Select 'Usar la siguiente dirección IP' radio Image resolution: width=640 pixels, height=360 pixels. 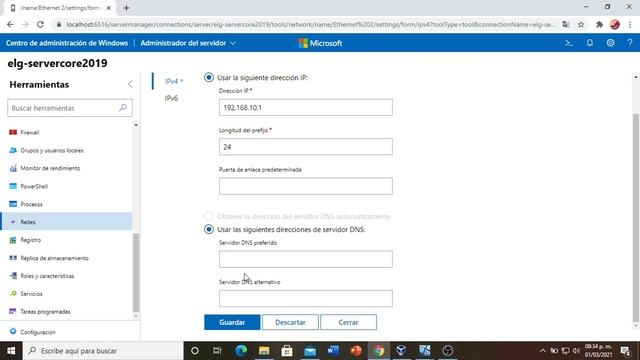[x=209, y=78]
